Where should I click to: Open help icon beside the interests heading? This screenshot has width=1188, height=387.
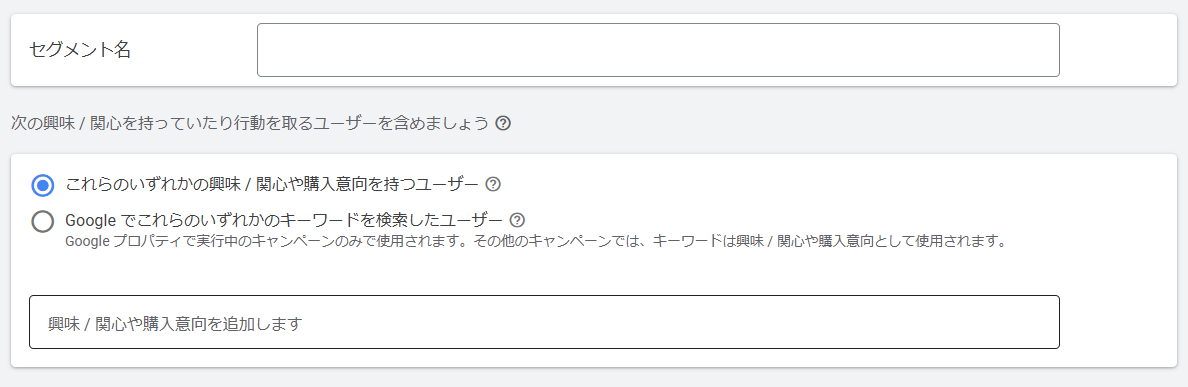502,123
